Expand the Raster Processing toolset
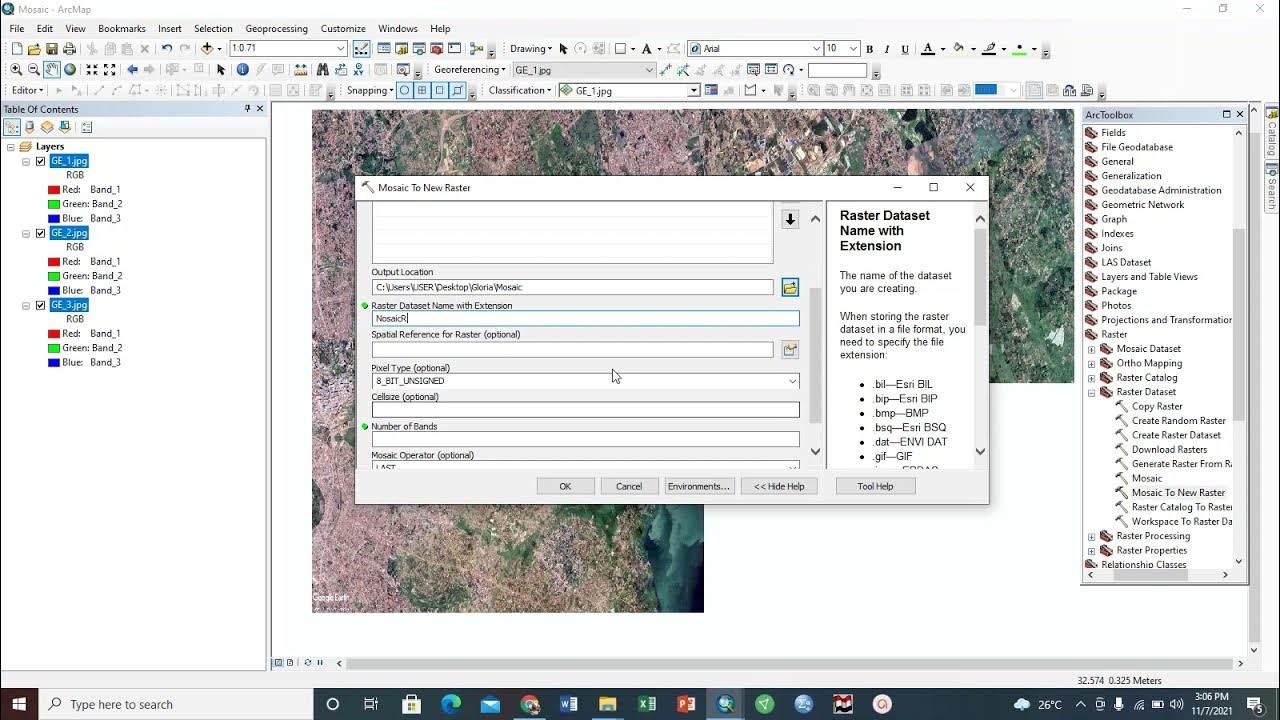The width and height of the screenshot is (1280, 720). [1092, 536]
